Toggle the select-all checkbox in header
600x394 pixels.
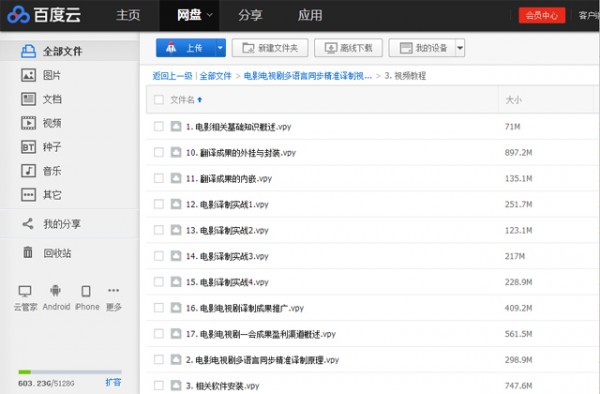coord(158,100)
